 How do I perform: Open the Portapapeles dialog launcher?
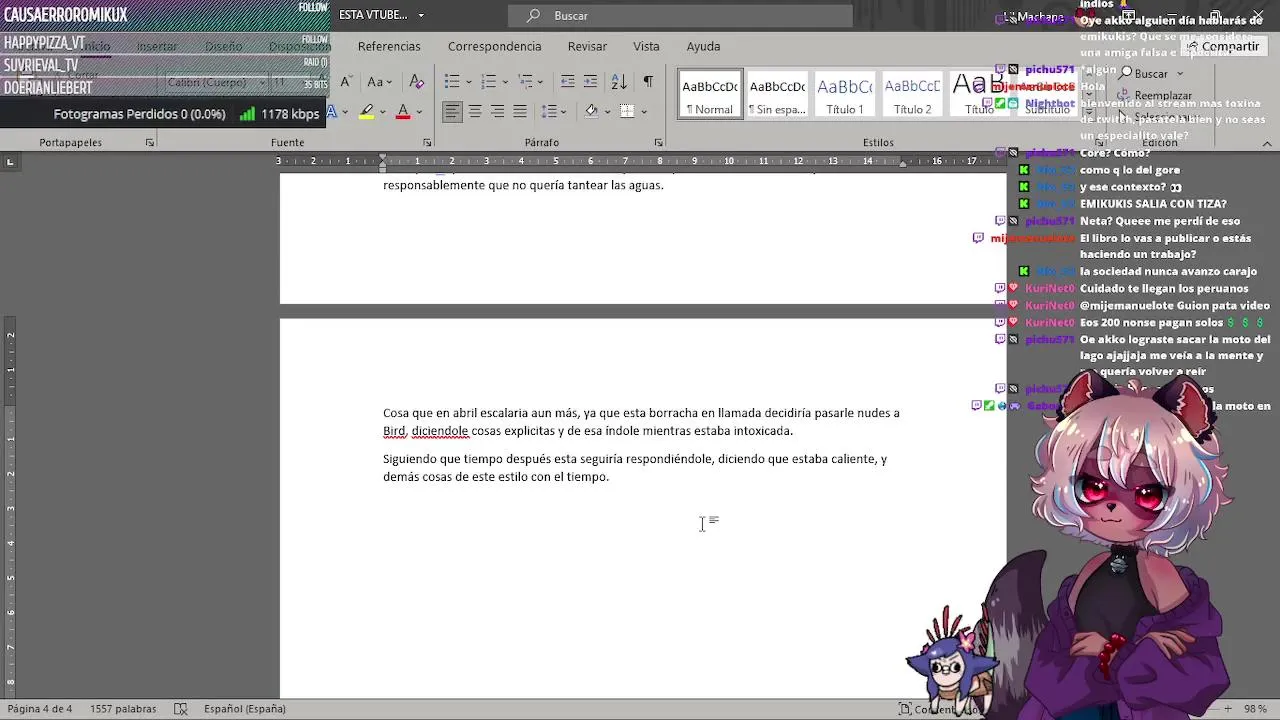150,143
